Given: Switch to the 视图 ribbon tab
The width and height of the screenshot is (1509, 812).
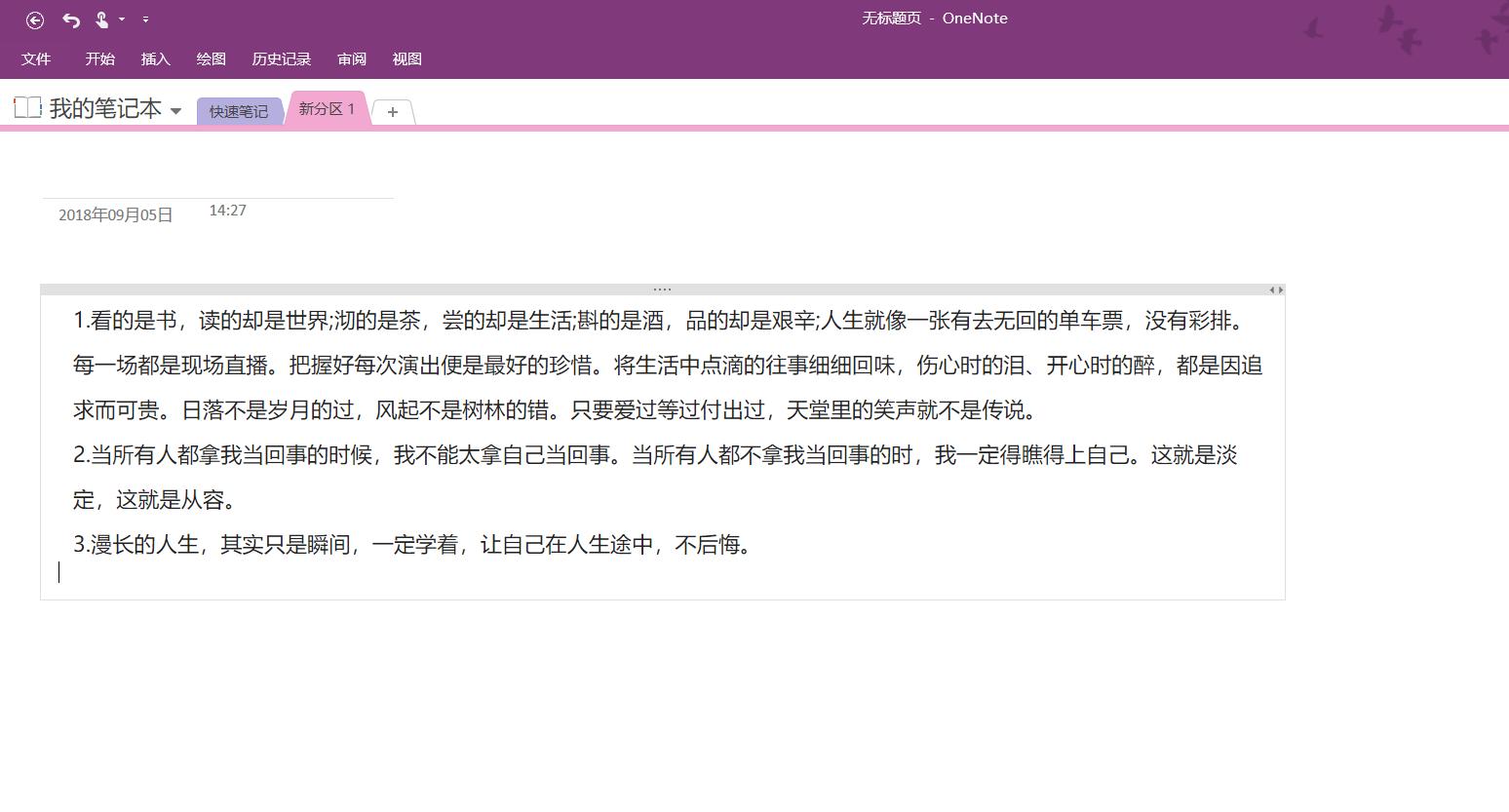Looking at the screenshot, I should [x=406, y=58].
